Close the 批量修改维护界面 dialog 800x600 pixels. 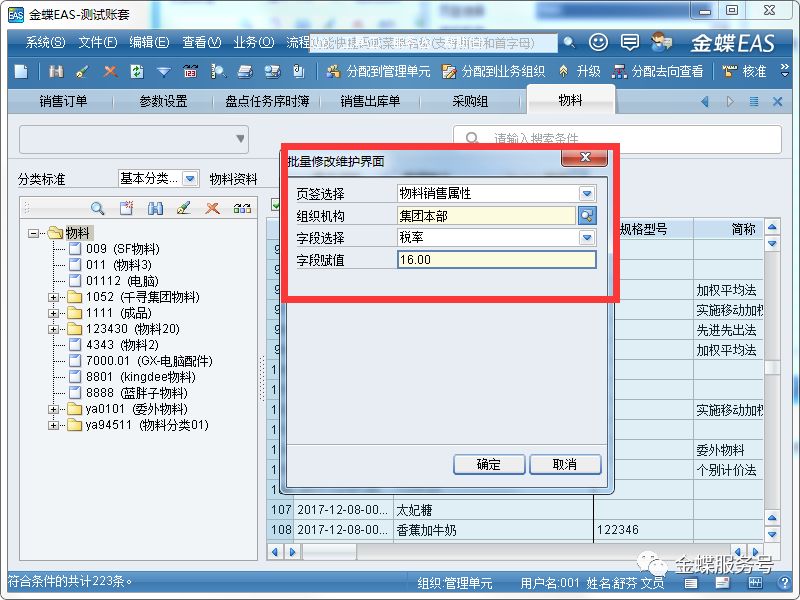pyautogui.click(x=585, y=157)
